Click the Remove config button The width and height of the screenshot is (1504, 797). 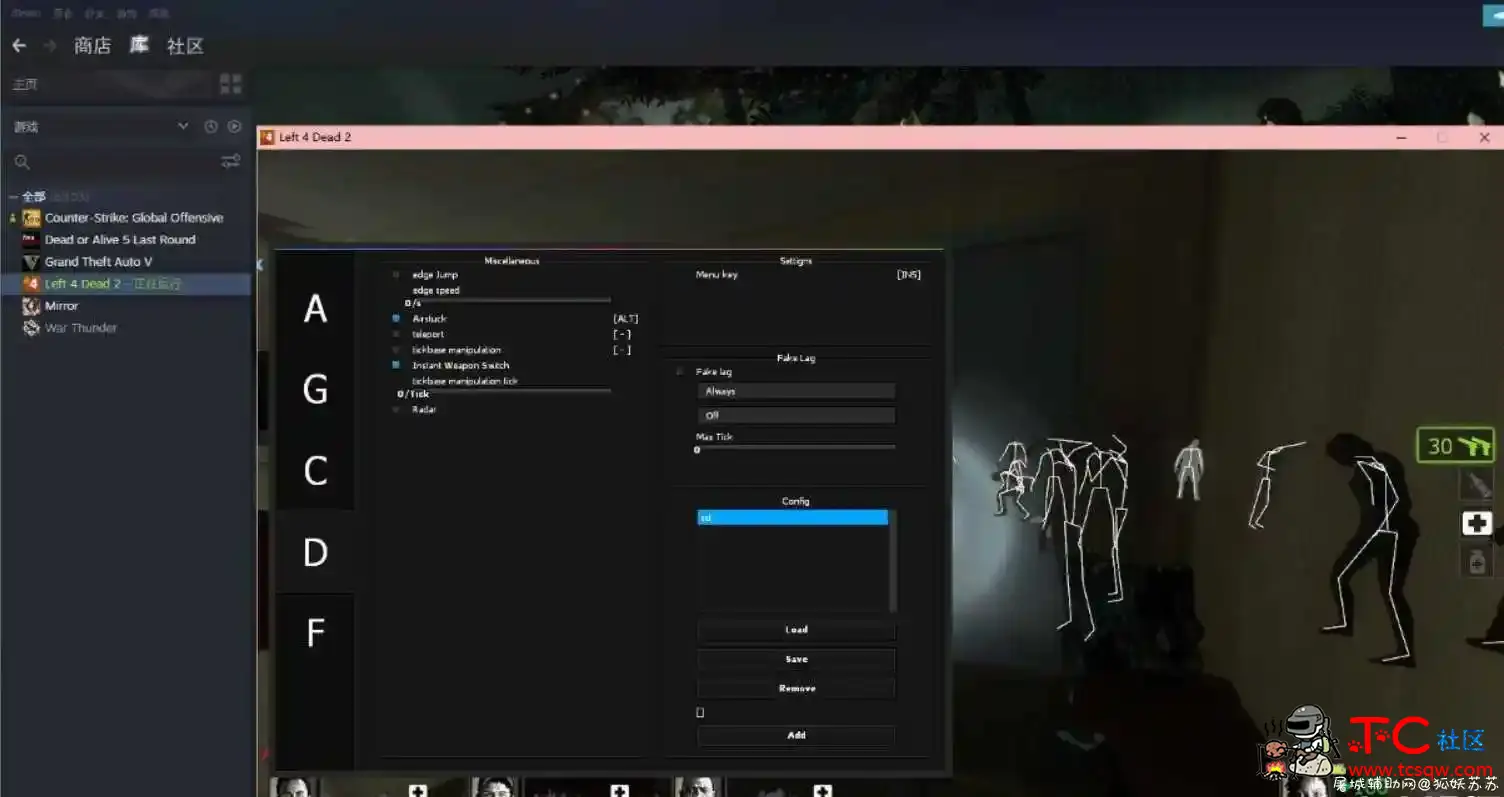tap(796, 688)
